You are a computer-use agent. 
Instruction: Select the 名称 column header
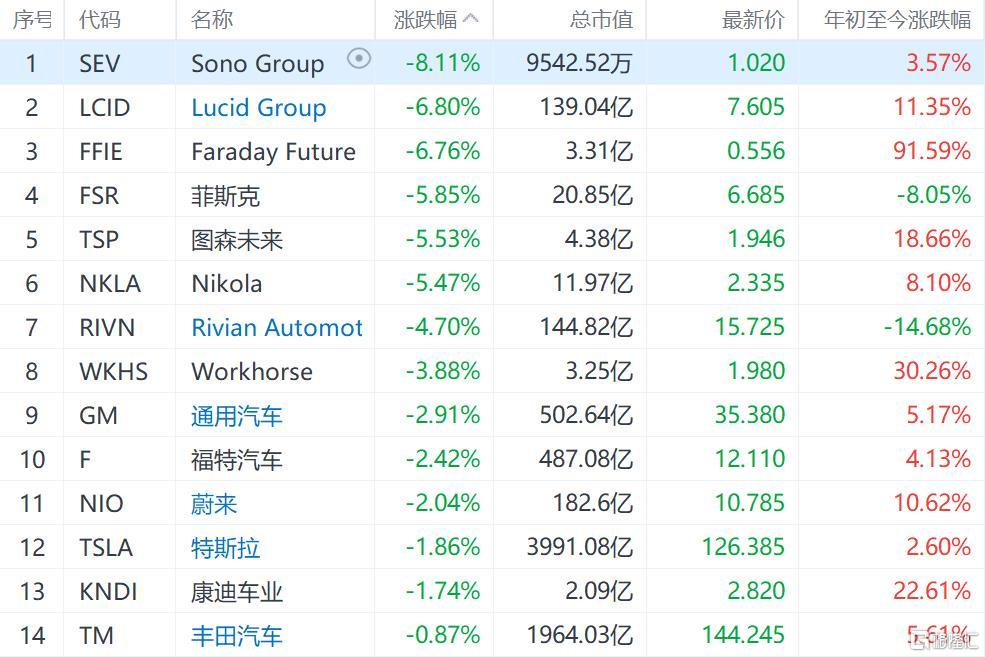[212, 19]
